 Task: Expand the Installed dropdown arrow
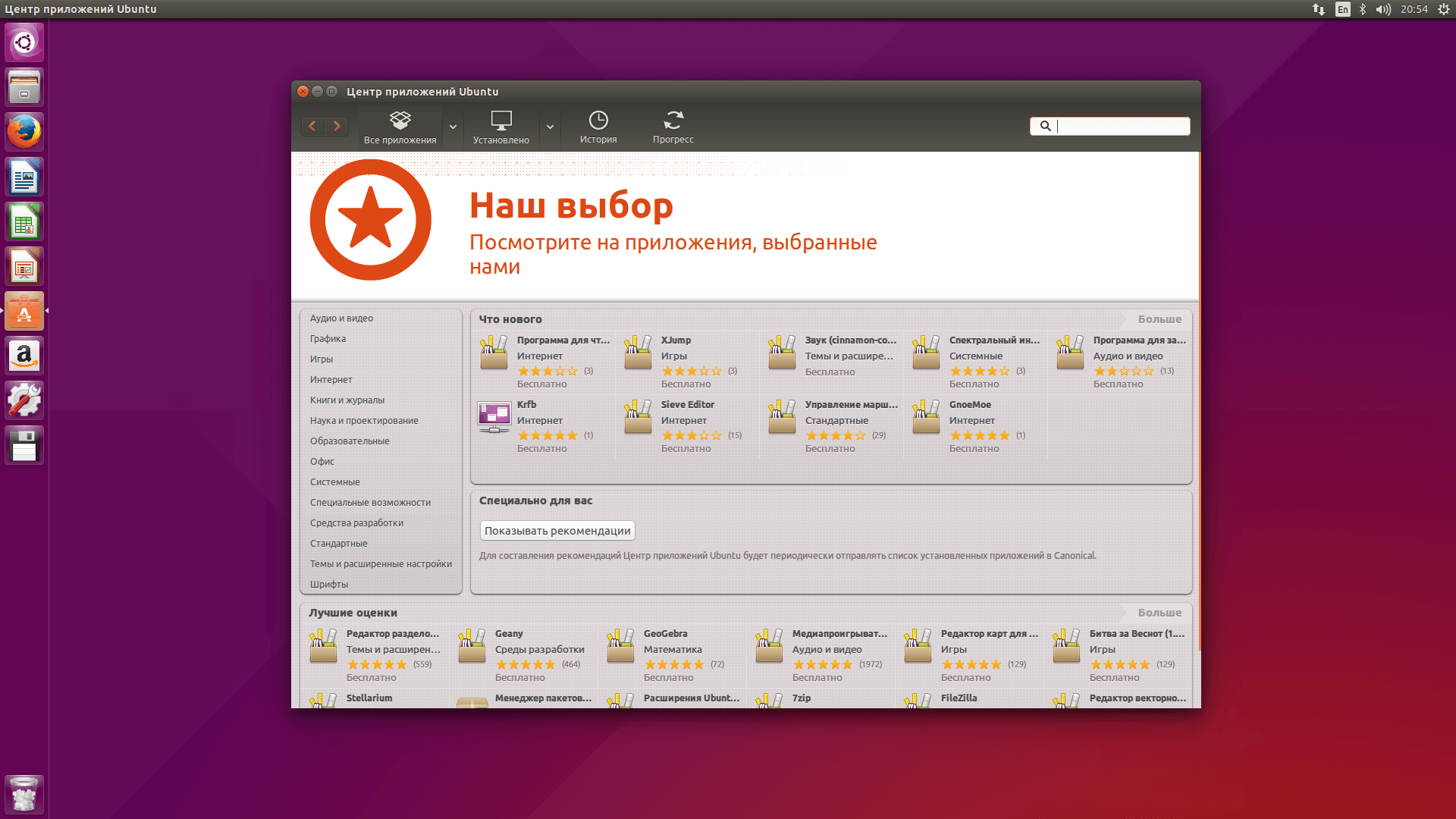(x=550, y=127)
